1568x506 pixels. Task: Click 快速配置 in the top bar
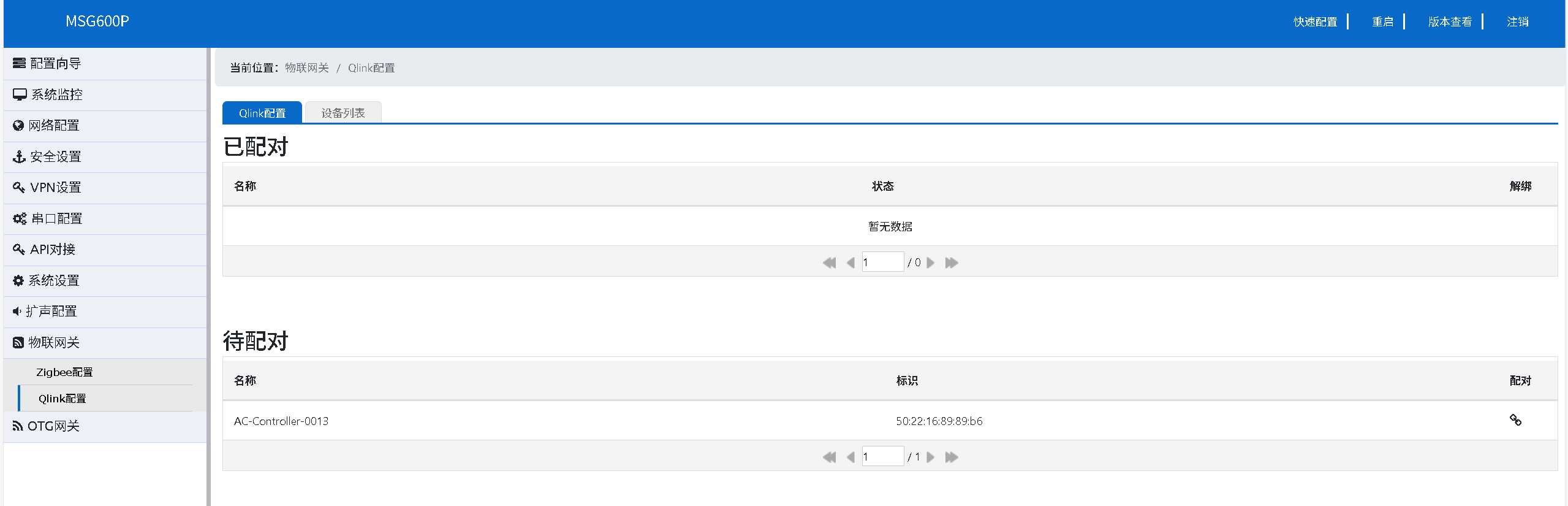point(1315,22)
